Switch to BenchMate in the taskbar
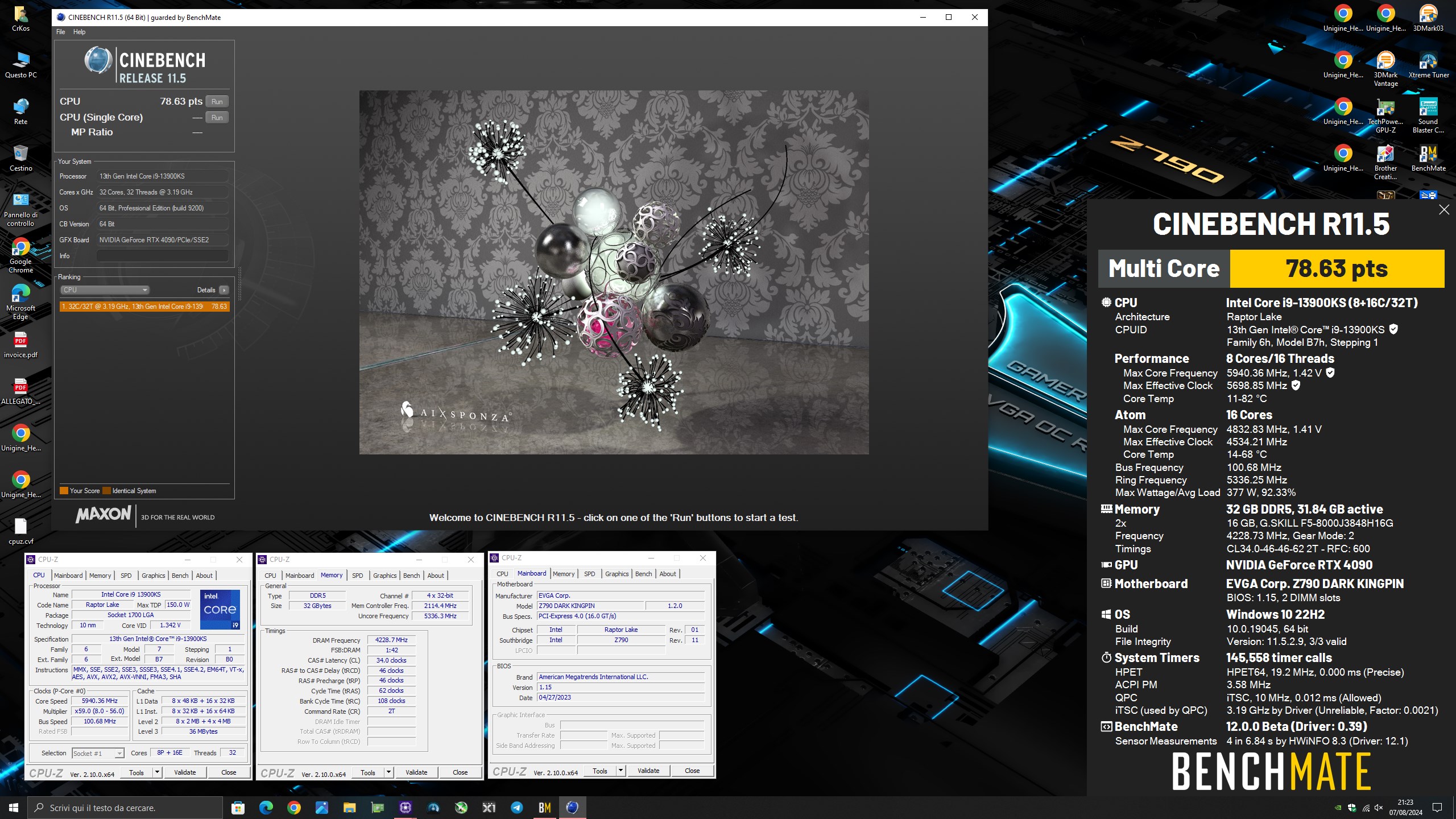This screenshot has width=1456, height=819. (544, 808)
